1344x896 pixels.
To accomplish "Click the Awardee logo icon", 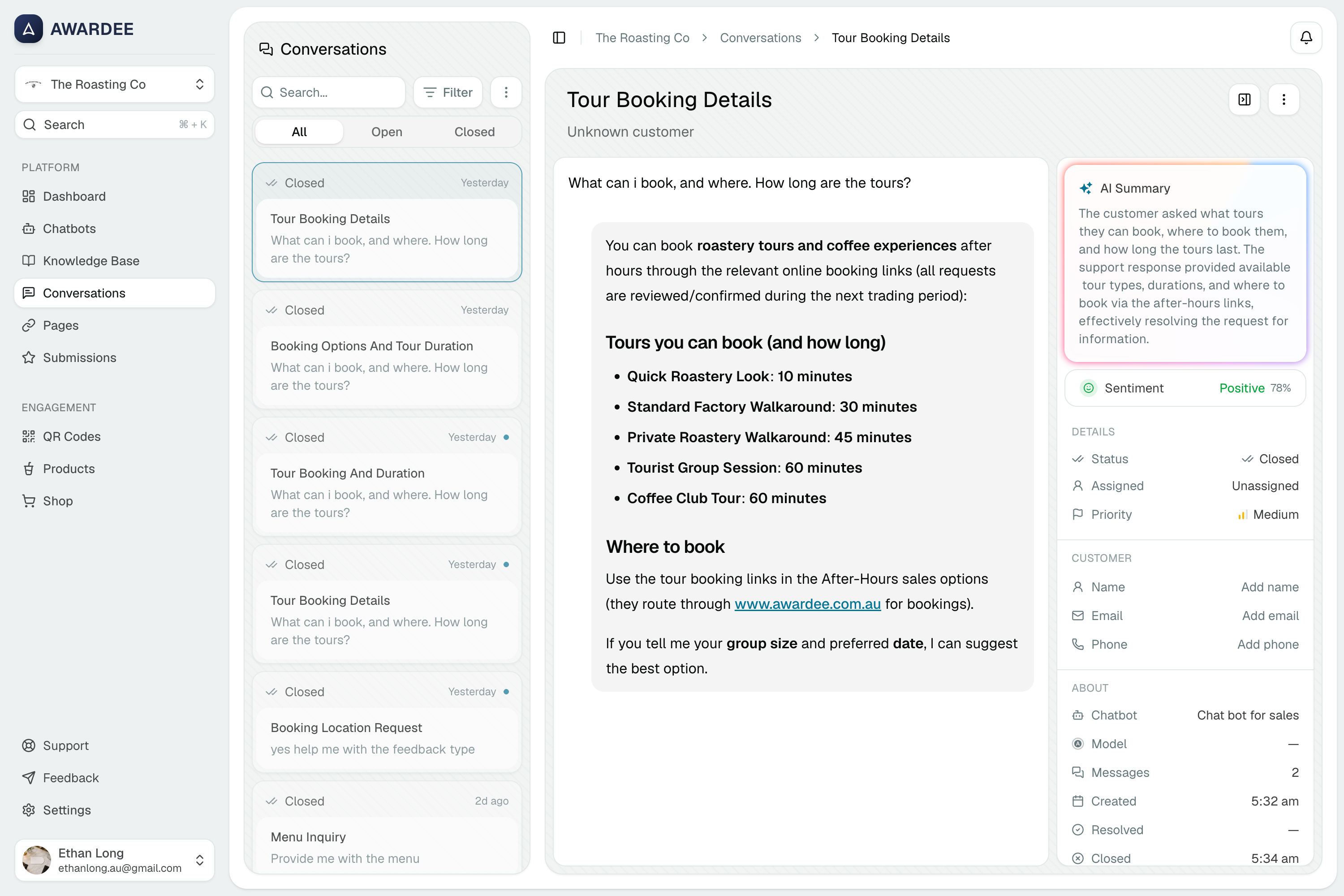I will coord(29,29).
